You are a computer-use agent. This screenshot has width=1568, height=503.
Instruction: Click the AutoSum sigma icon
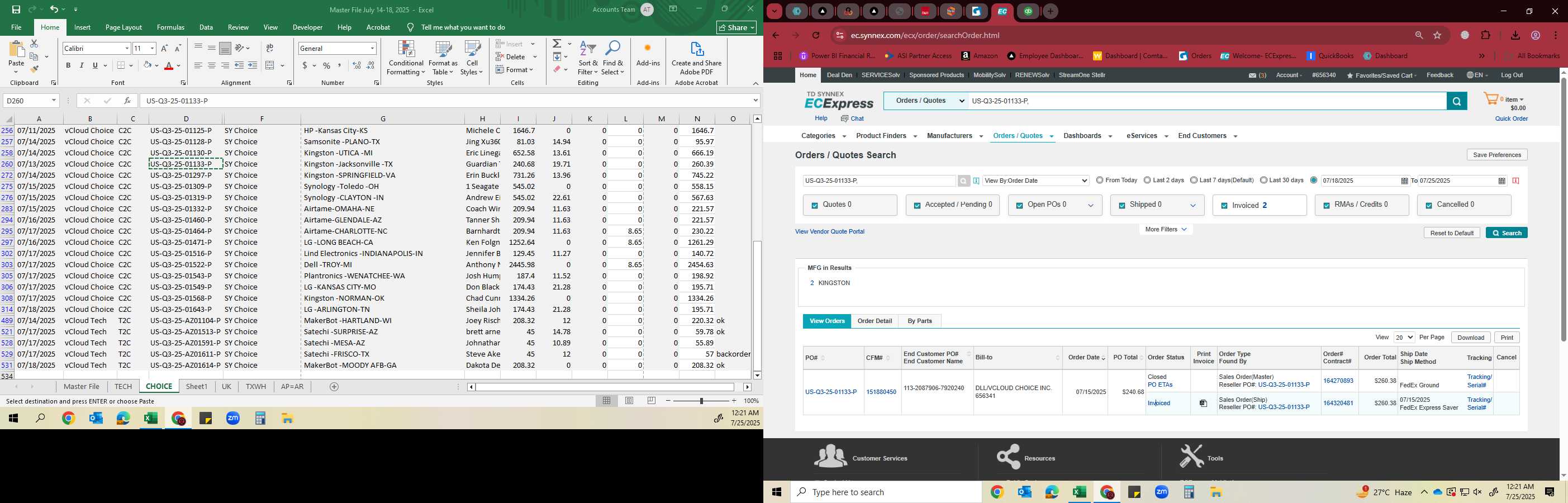[x=557, y=44]
